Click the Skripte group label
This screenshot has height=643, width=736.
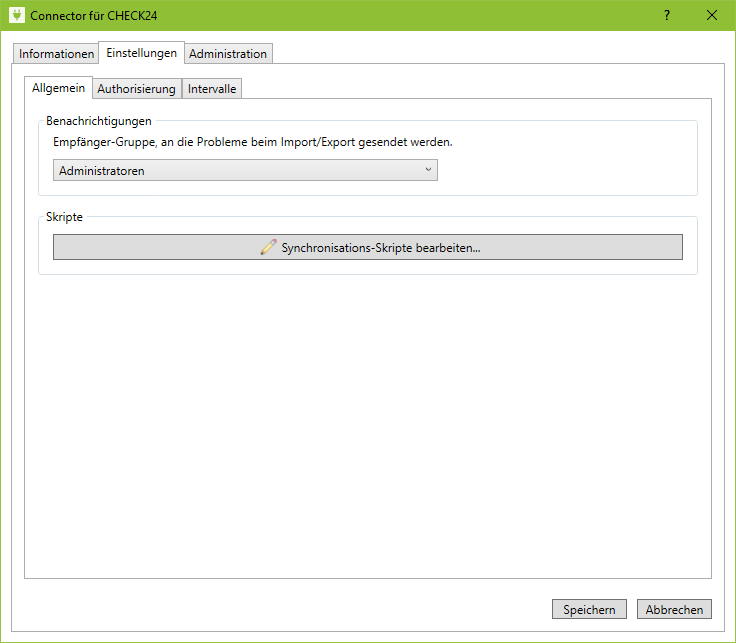coord(67,217)
